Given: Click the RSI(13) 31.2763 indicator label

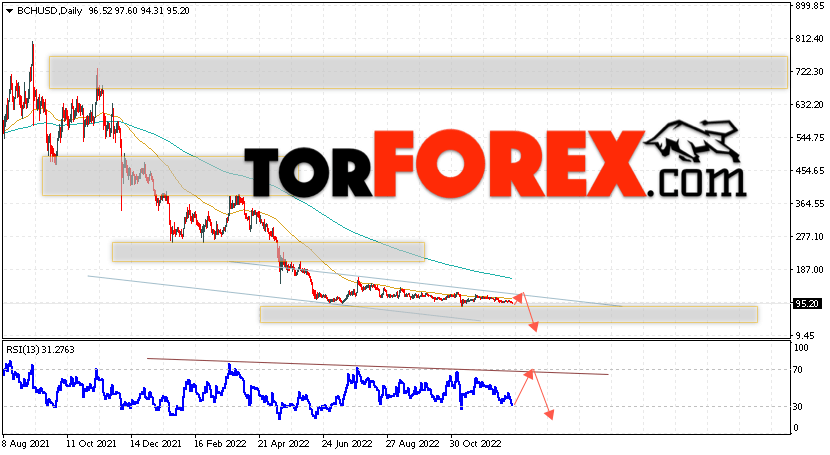Looking at the screenshot, I should (40, 350).
